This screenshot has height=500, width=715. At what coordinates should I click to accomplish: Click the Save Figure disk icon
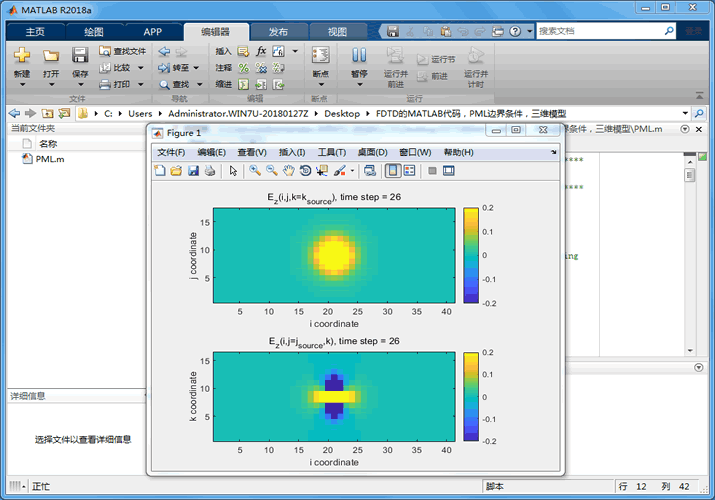(x=193, y=171)
